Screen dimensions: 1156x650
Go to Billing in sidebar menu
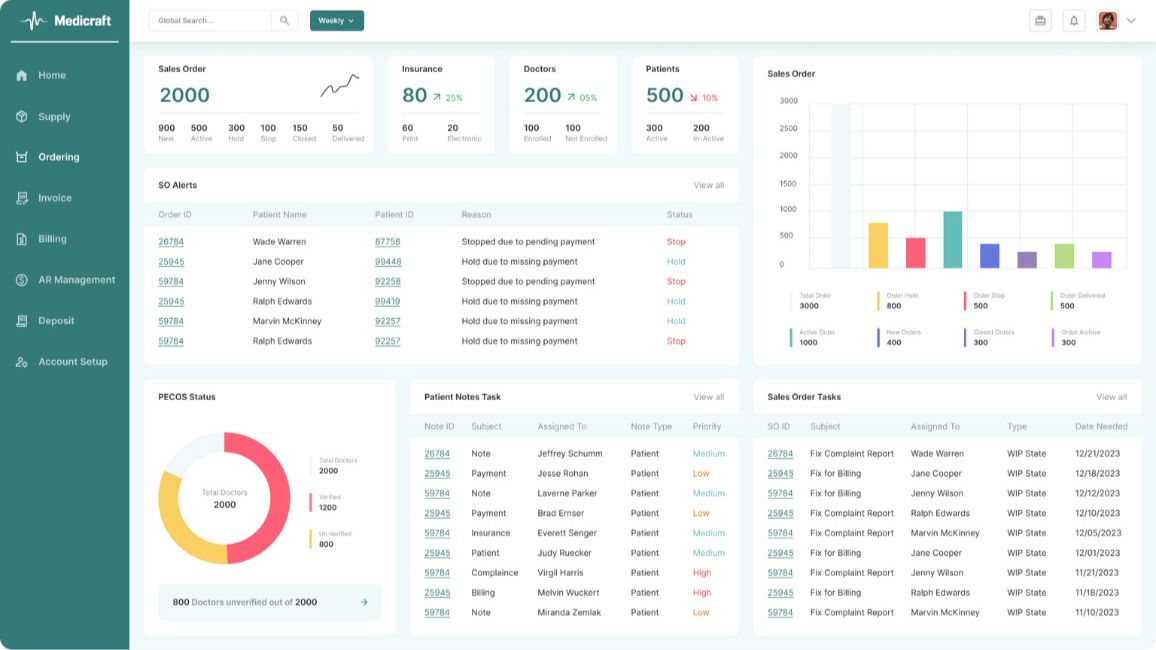point(52,239)
